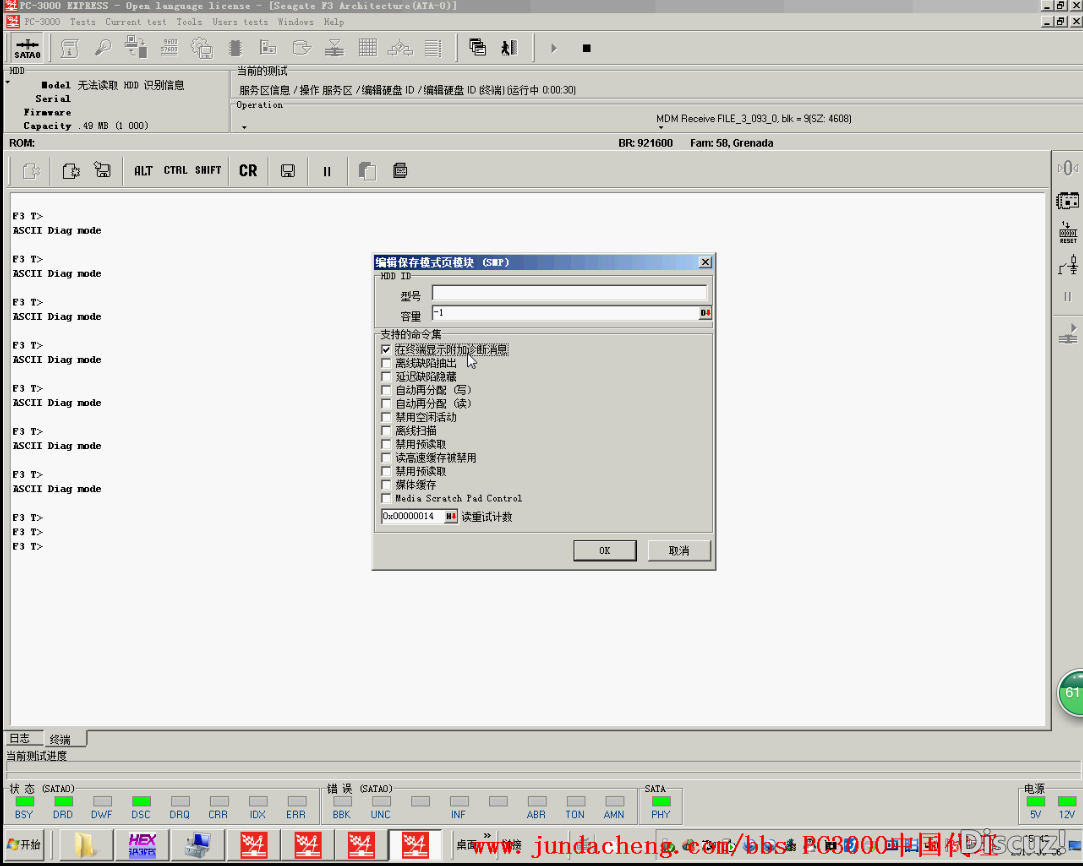Viewport: 1083px width, 866px height.
Task: Click the SATA0 port button
Action: point(27,48)
